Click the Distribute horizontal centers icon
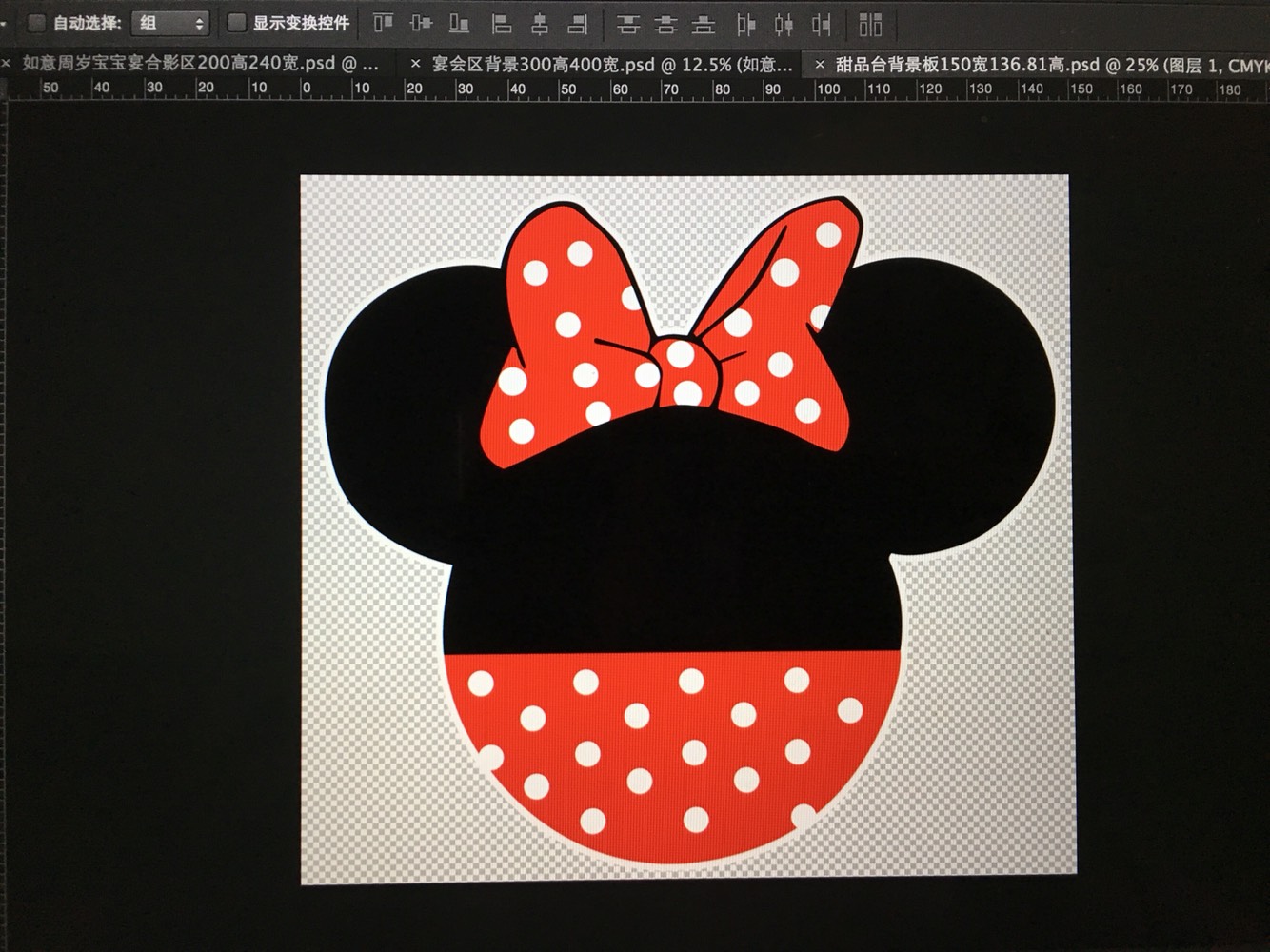The width and height of the screenshot is (1270, 952). click(x=784, y=24)
